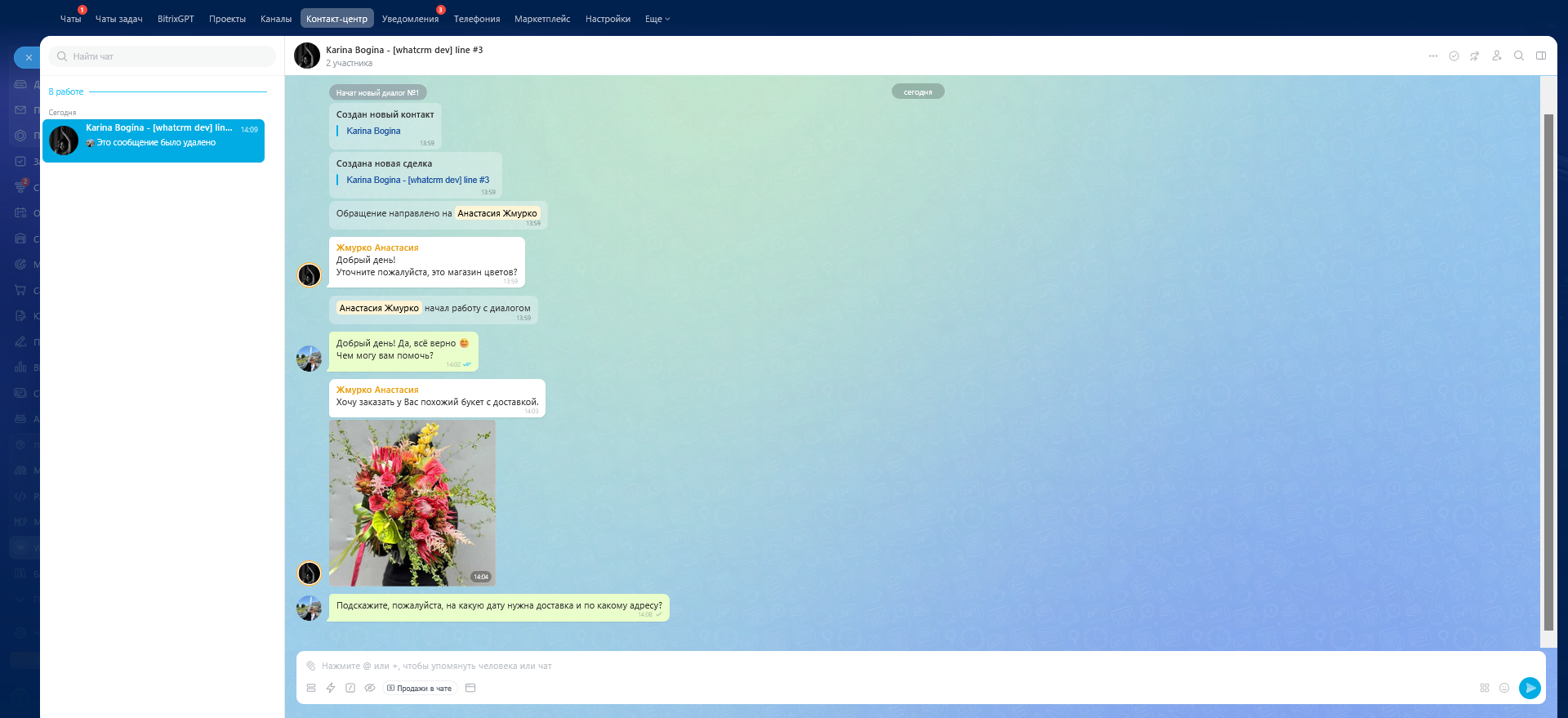Open the quick answers stacked-list icon
1568x718 pixels.
(311, 688)
